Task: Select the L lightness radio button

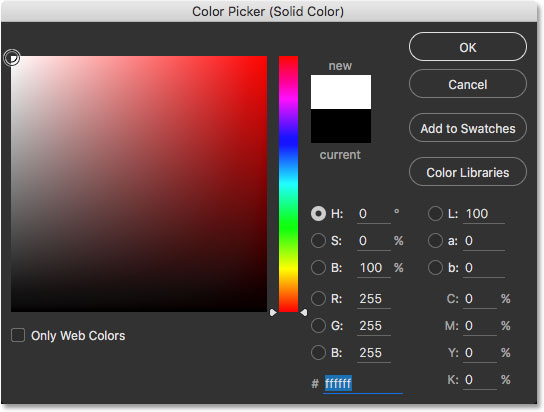Action: (x=435, y=214)
